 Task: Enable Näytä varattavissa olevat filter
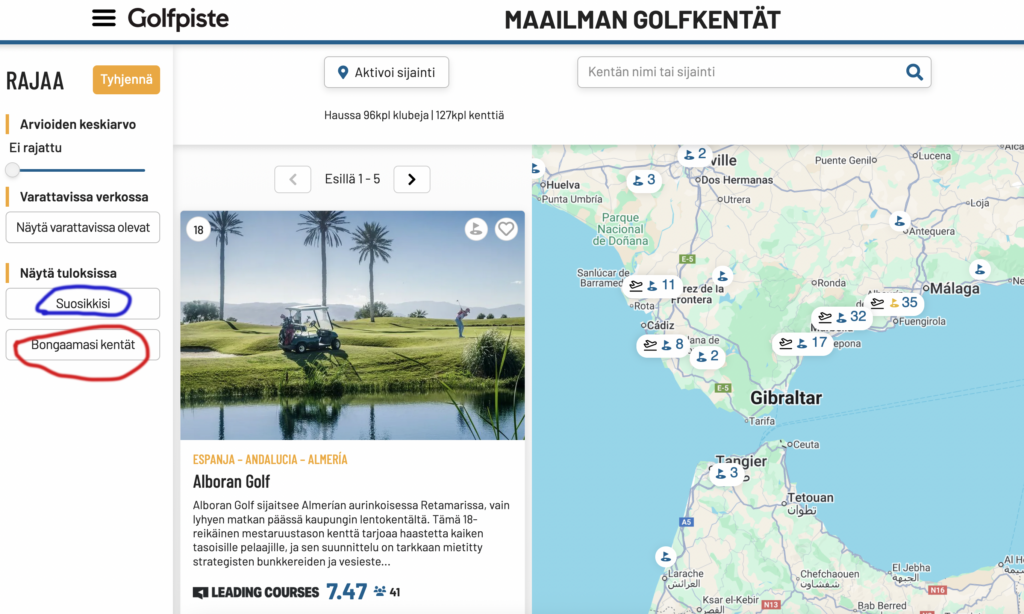(x=82, y=227)
